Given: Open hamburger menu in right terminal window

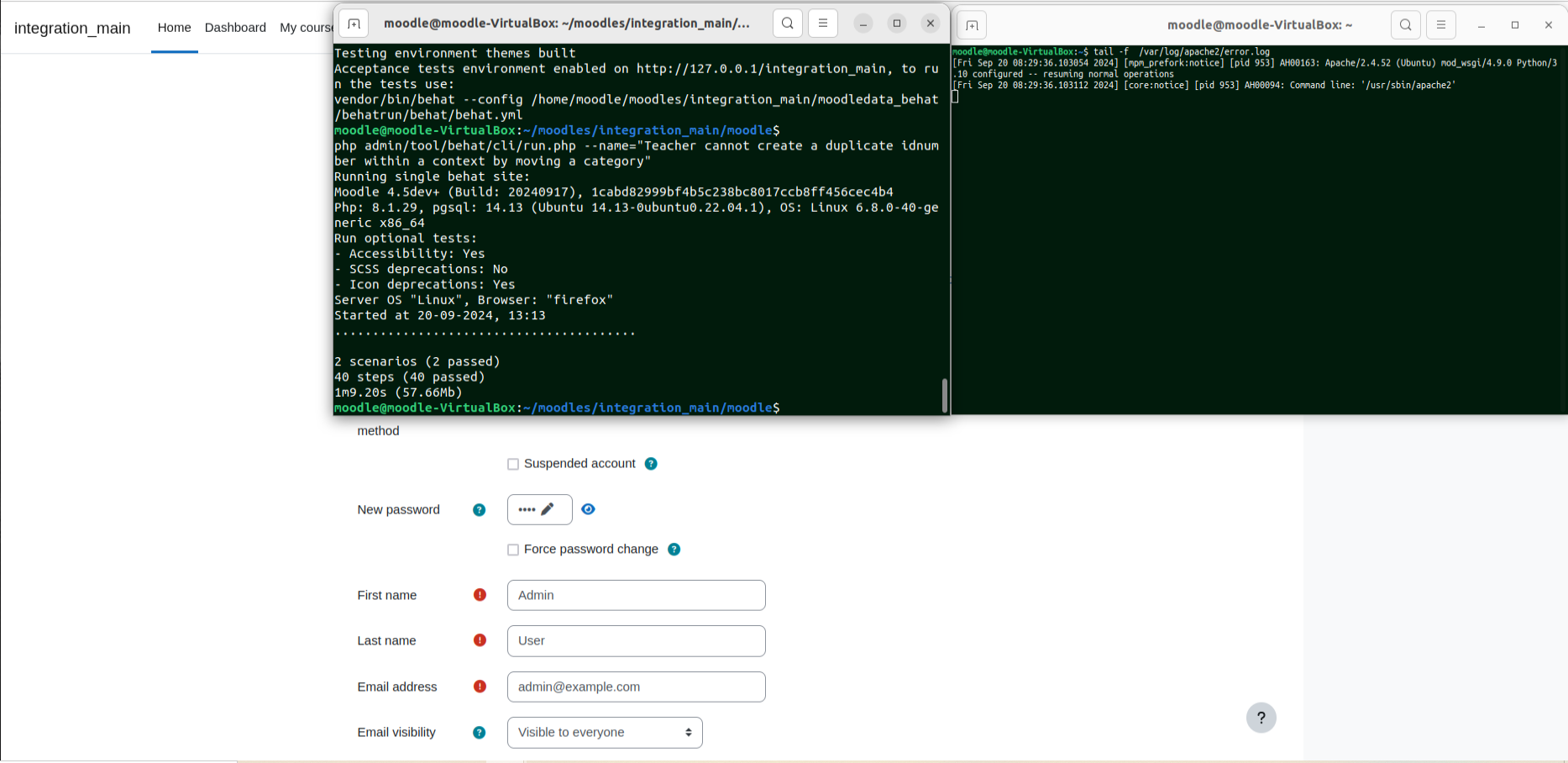Looking at the screenshot, I should click(x=1441, y=25).
